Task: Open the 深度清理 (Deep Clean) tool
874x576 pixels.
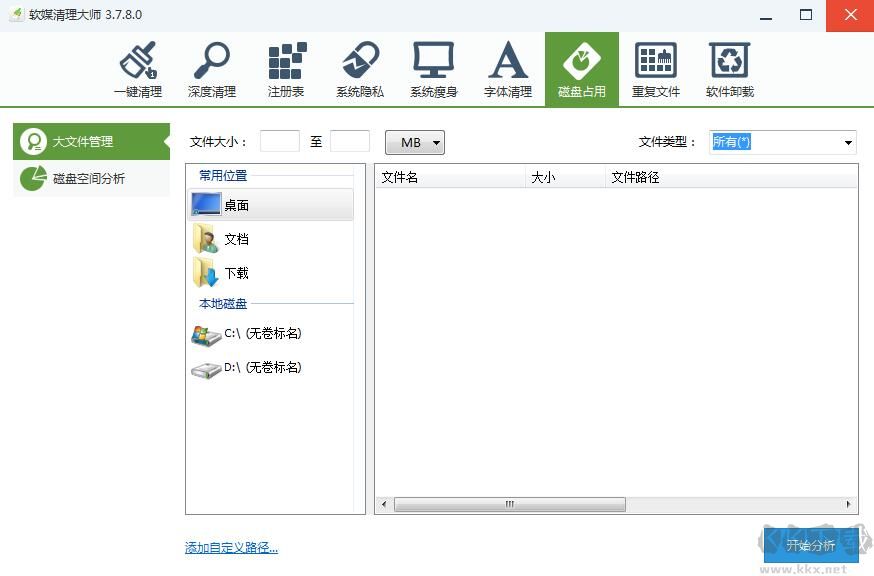Action: [x=212, y=68]
